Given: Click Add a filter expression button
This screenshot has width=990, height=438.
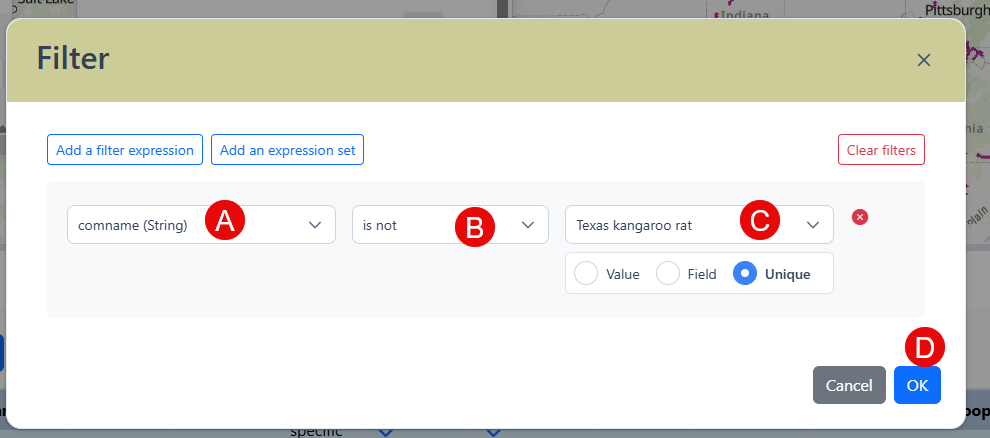Looking at the screenshot, I should [x=125, y=150].
